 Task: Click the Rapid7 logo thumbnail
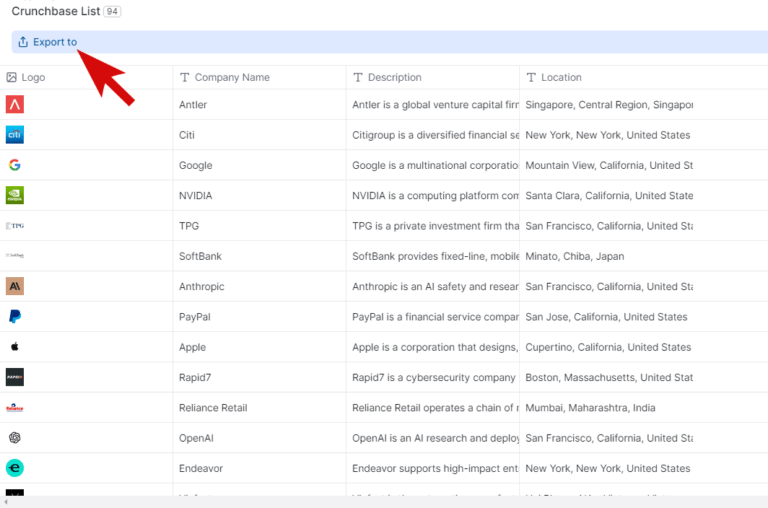(15, 377)
